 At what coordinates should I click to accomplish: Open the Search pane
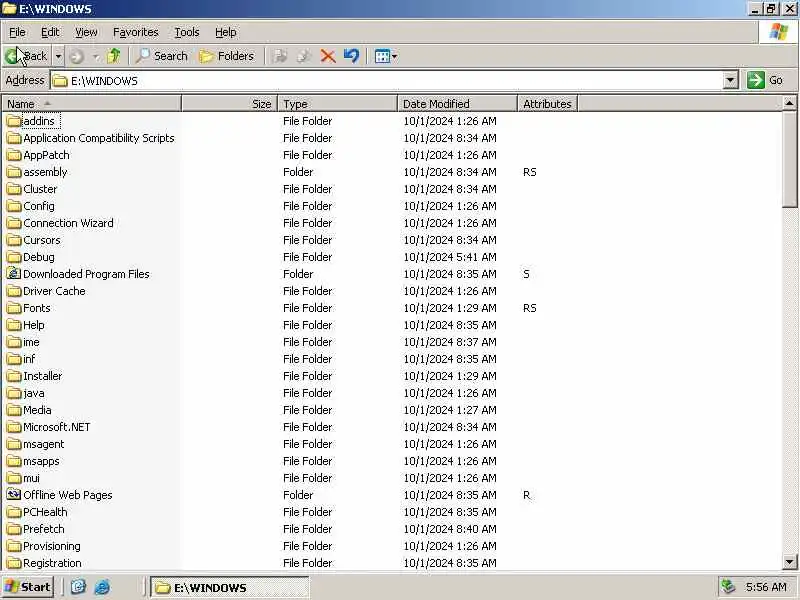(x=161, y=56)
